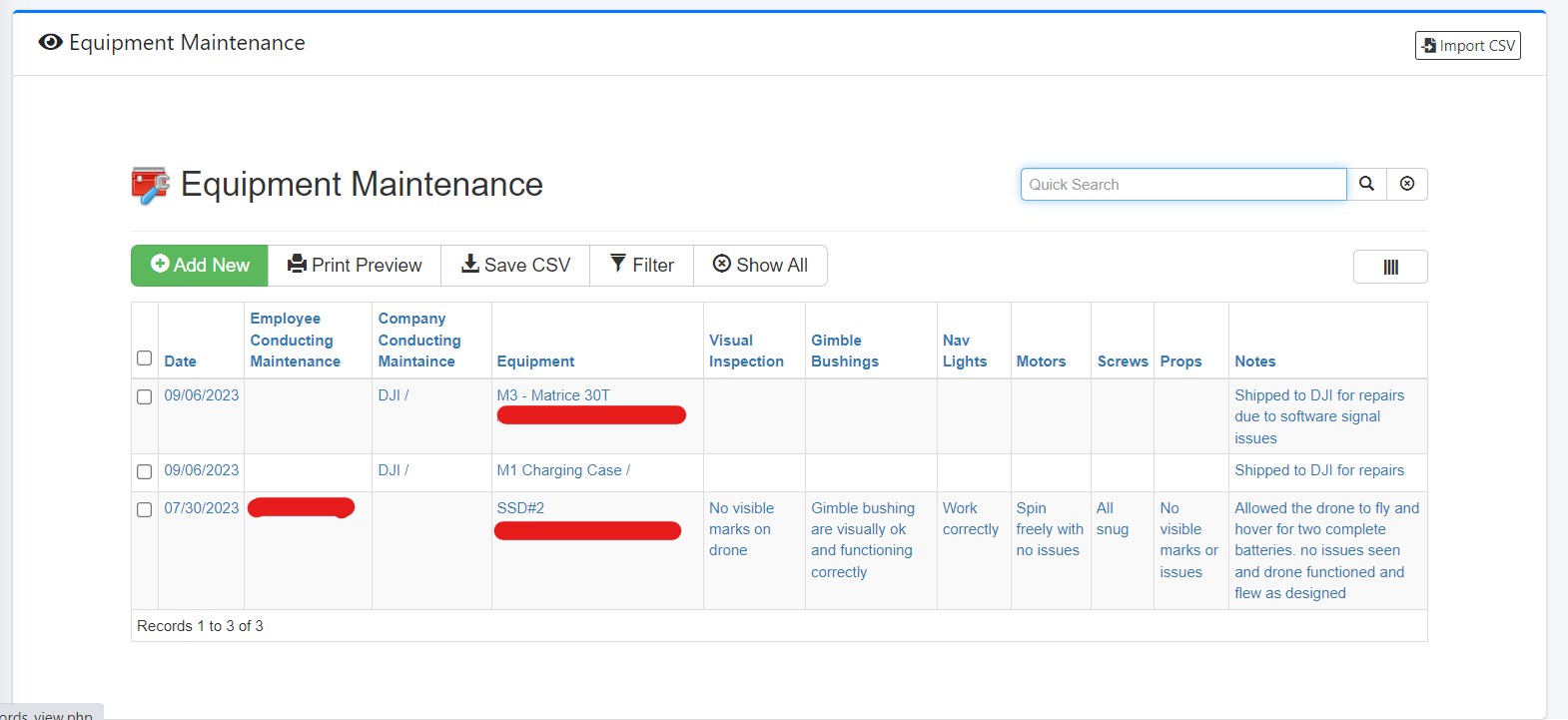1568x720 pixels.
Task: Select the M1 Charging Case row checkbox
Action: (x=145, y=471)
